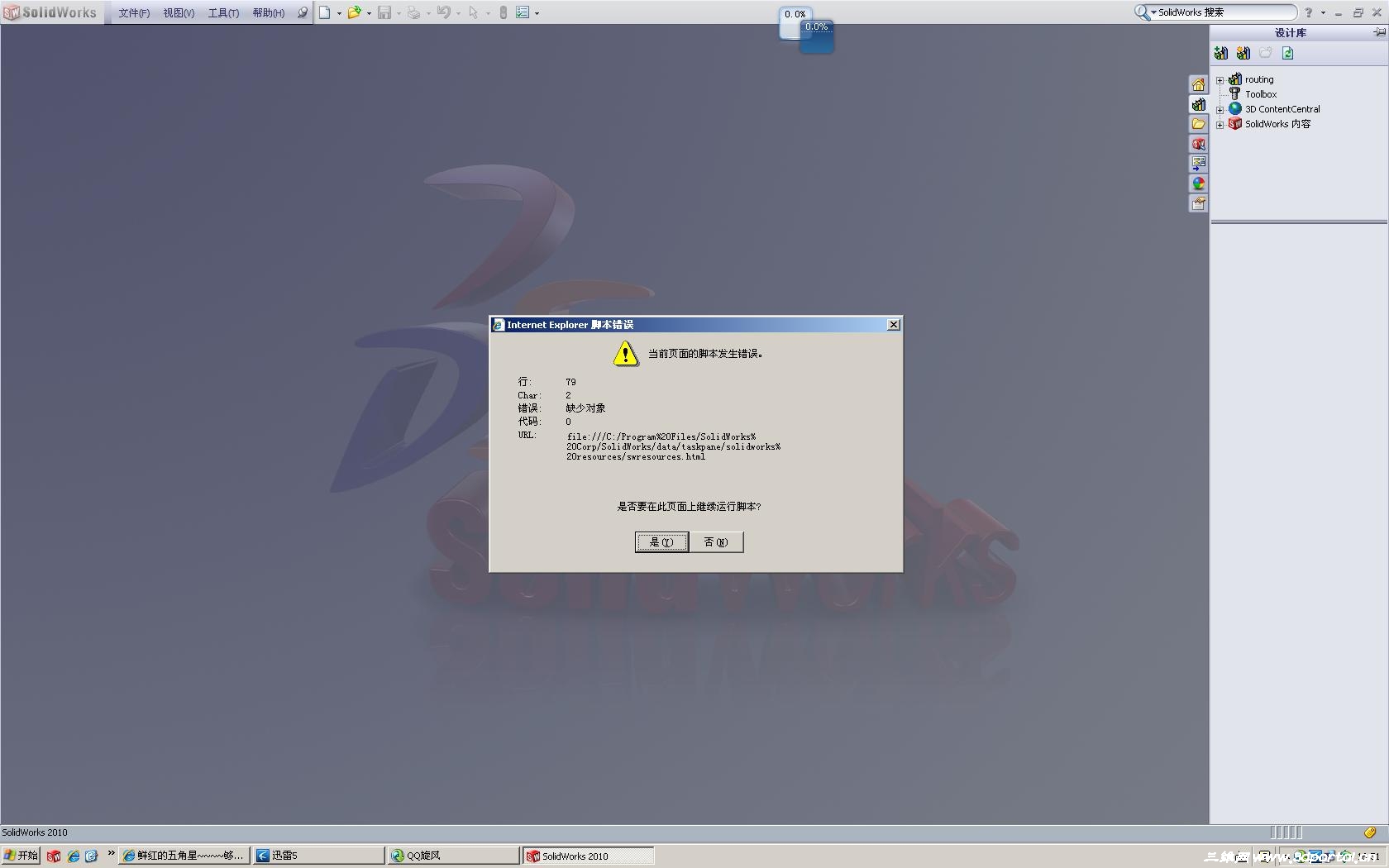This screenshot has height=868, width=1389.
Task: Open the Appearances color ball tab
Action: [x=1199, y=184]
